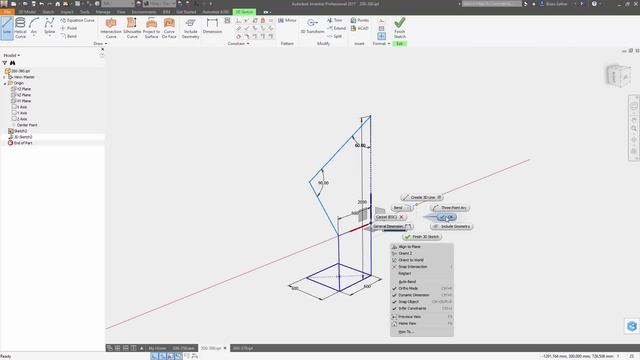Click the ViewCube in the canvas corner

[x=619, y=76]
